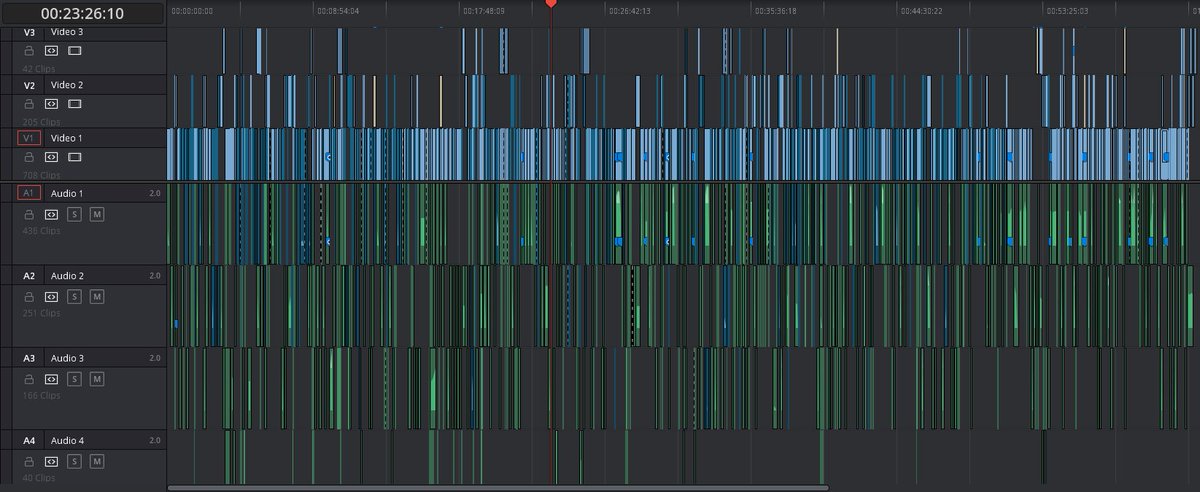Lock the Audio 3 track

pyautogui.click(x=29, y=379)
